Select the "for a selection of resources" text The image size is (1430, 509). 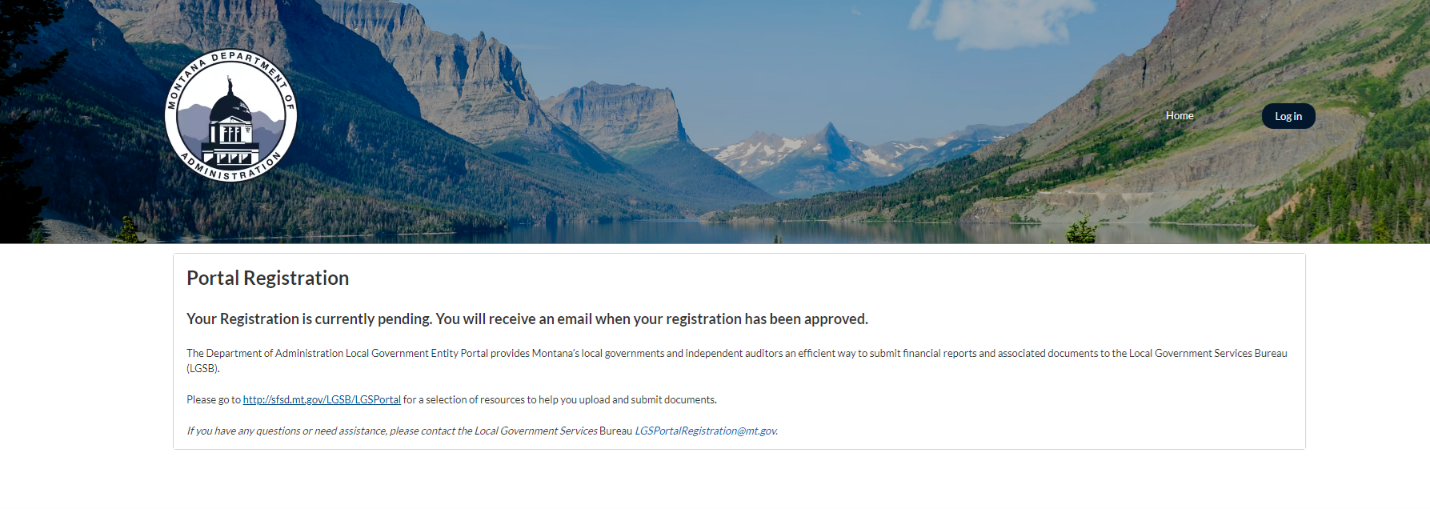point(560,399)
